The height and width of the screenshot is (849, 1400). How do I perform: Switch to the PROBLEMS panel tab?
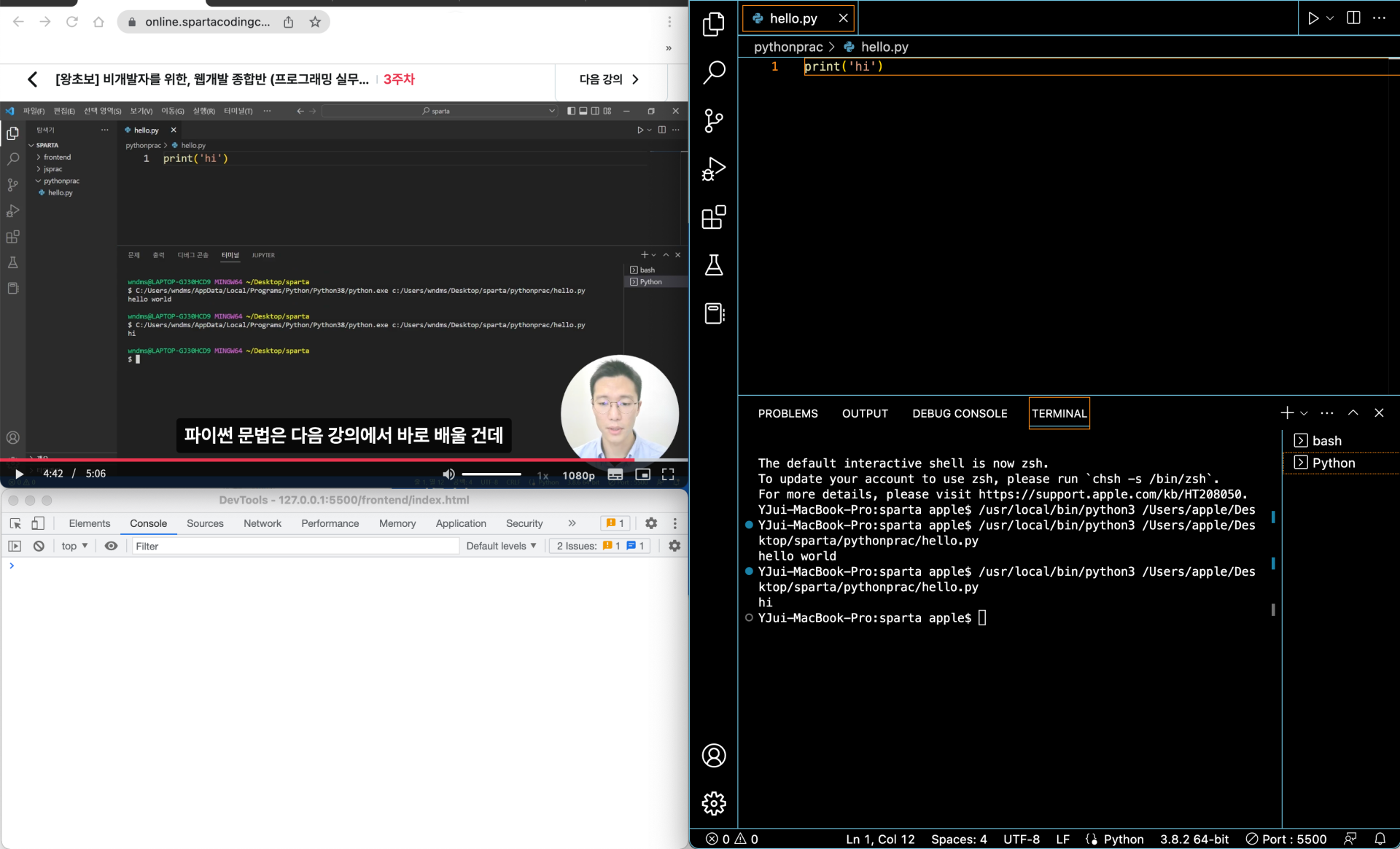pos(787,413)
